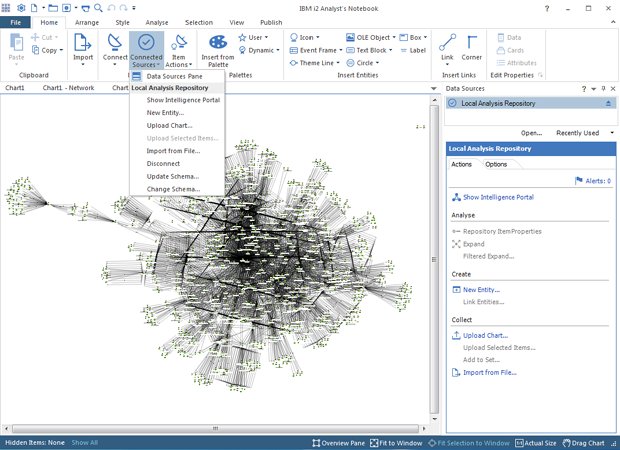Insert a Box entity
This screenshot has height=450, width=620.
[x=413, y=38]
